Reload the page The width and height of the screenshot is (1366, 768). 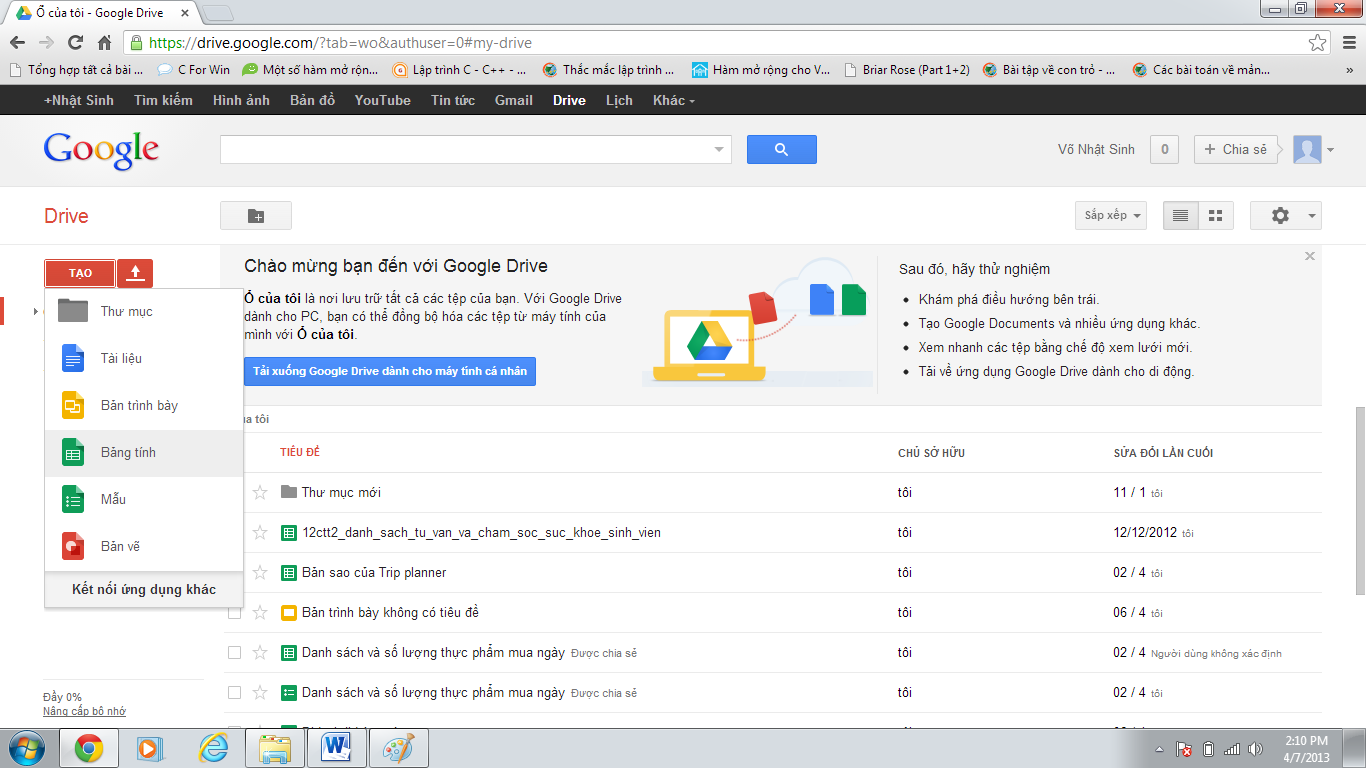75,43
